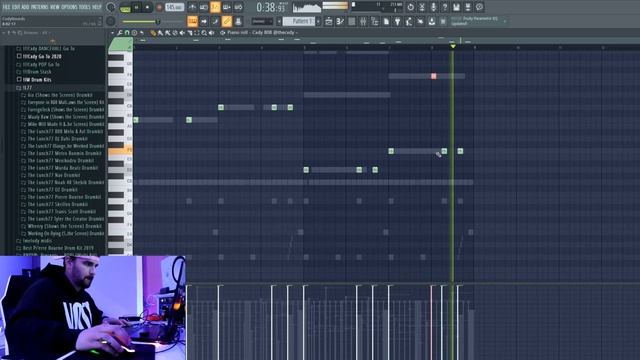
Task: Open the EDIT menu
Action: click(16, 7)
